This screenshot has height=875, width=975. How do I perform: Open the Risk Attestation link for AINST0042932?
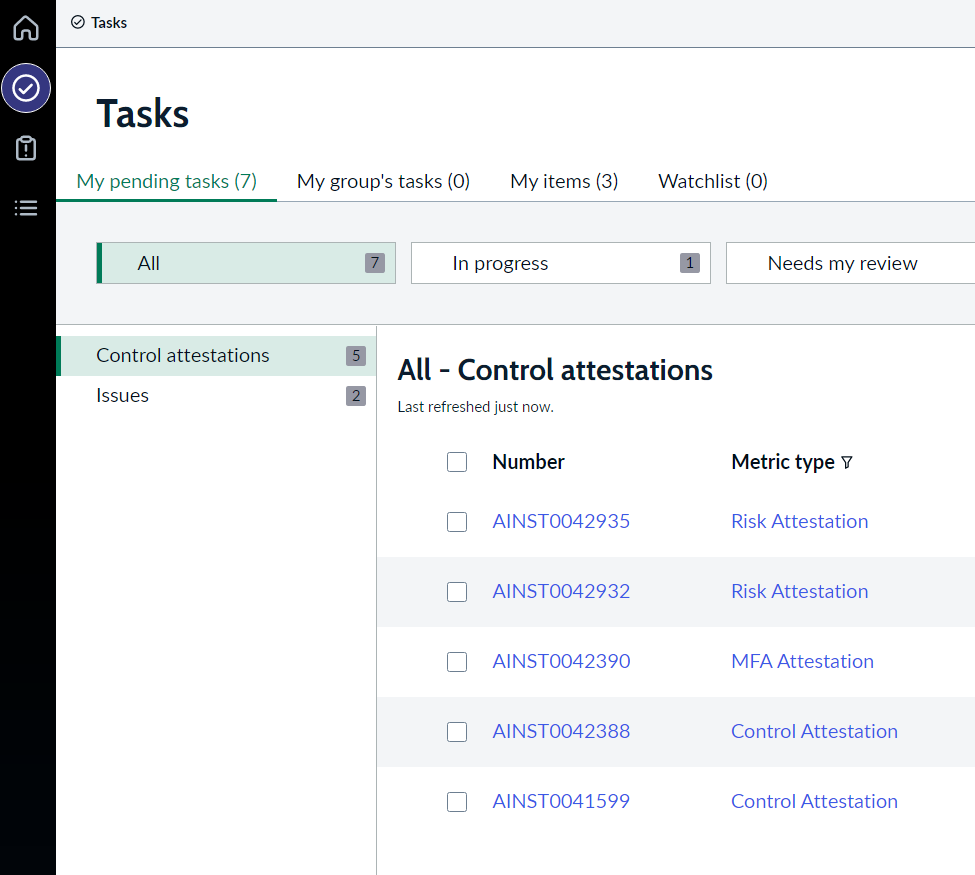tap(799, 591)
